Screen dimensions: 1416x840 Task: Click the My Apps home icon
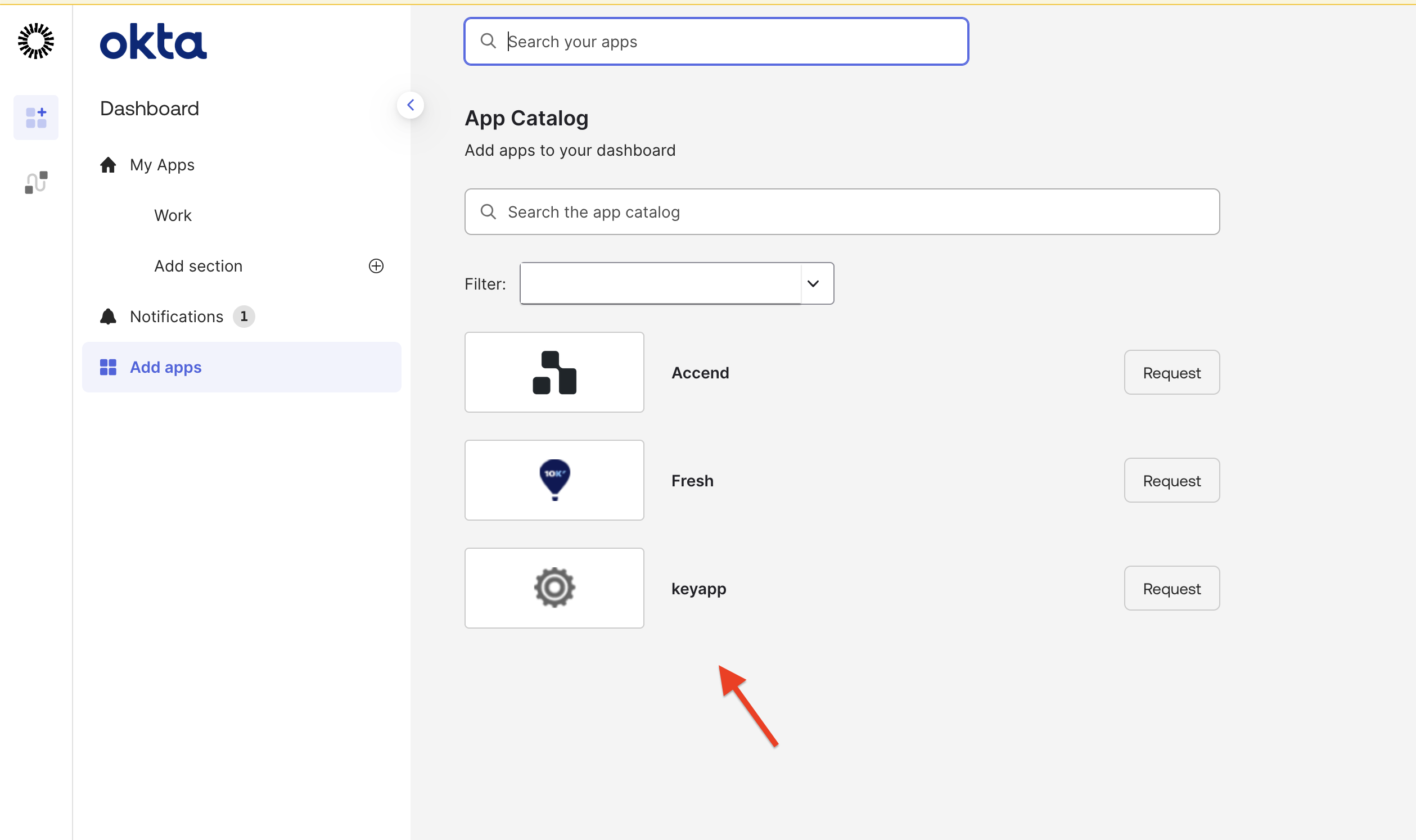[108, 165]
